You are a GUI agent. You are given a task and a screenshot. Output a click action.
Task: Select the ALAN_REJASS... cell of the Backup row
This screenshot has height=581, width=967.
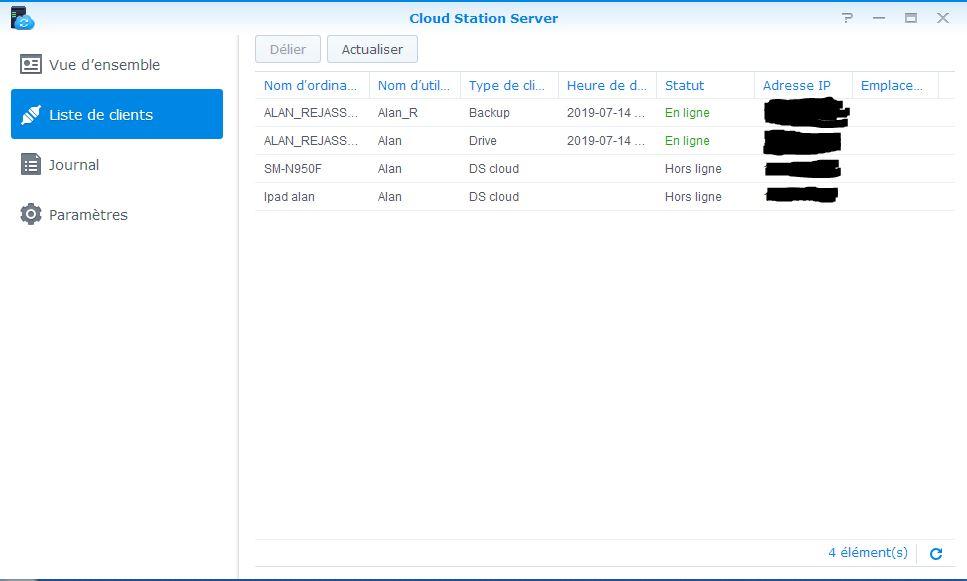[x=311, y=113]
